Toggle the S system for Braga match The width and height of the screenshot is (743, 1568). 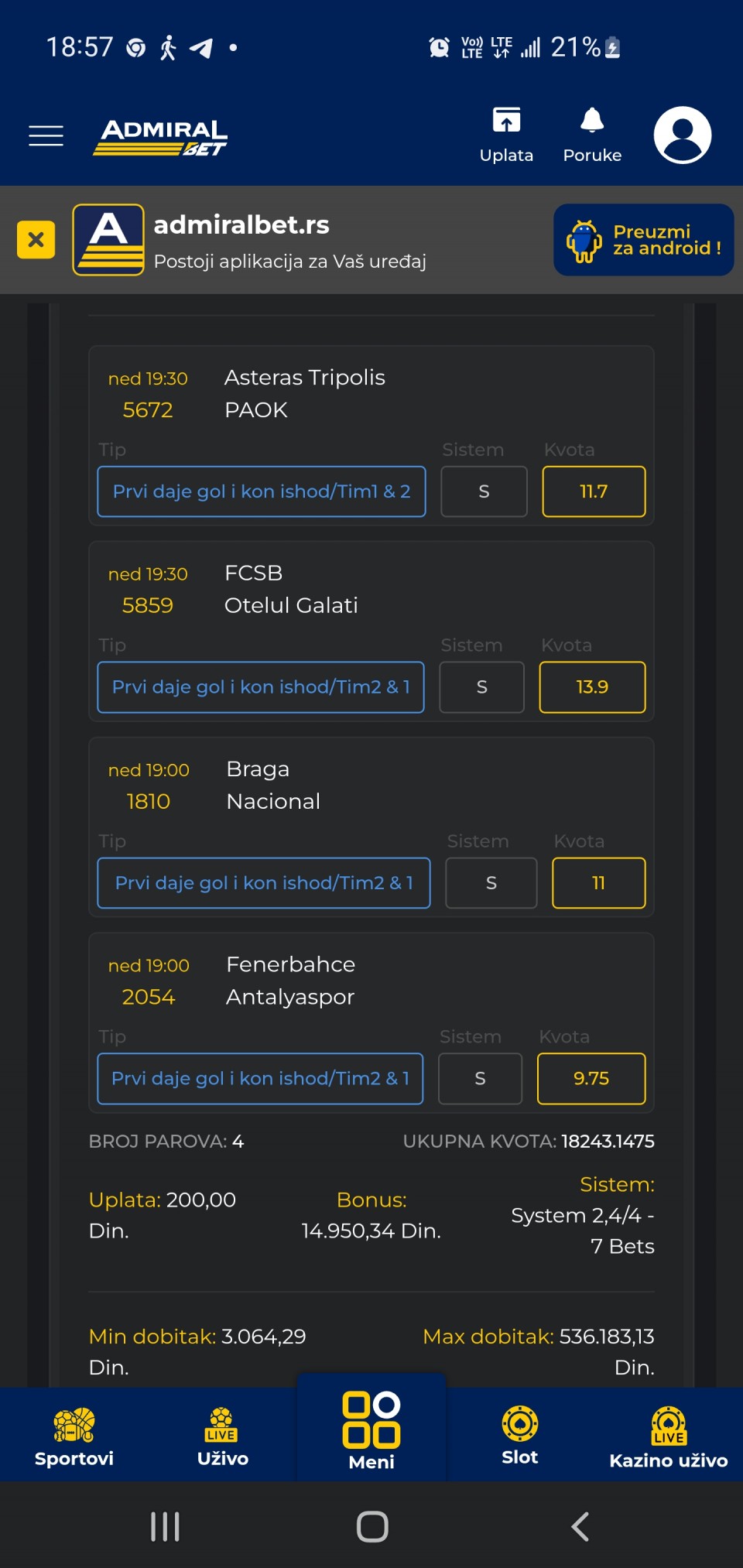coord(491,883)
